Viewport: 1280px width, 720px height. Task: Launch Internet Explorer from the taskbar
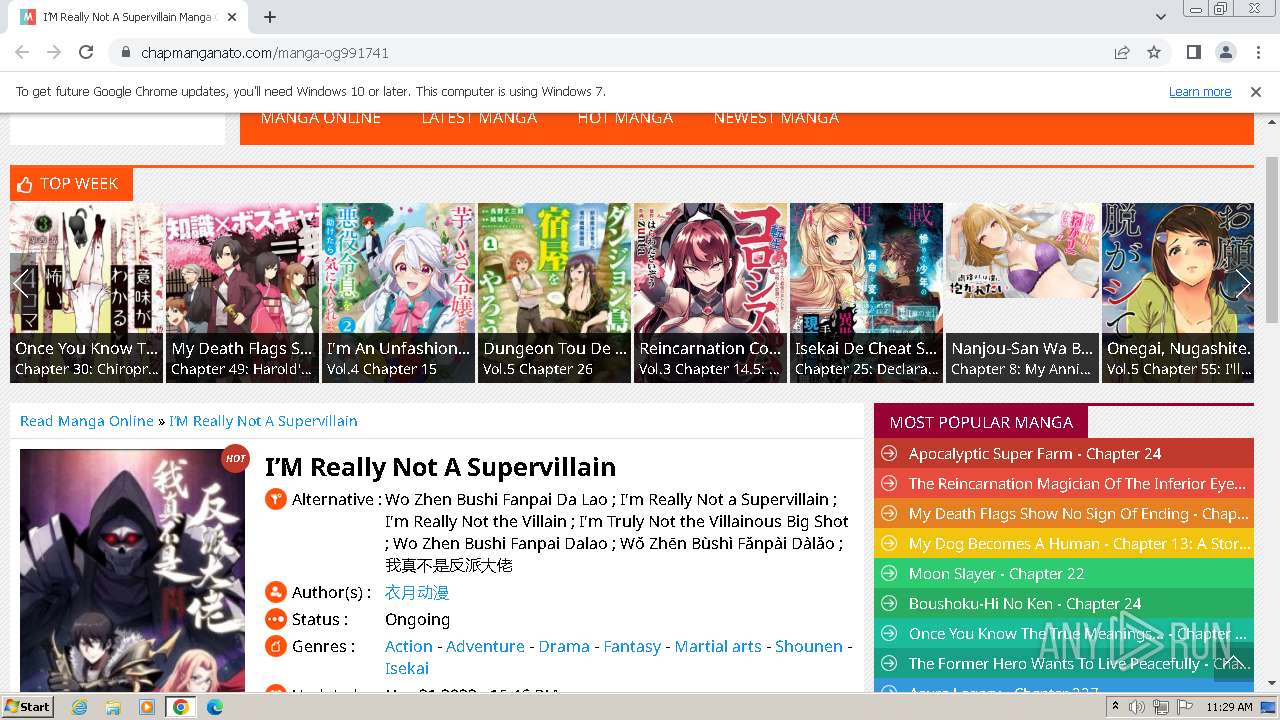[x=79, y=707]
